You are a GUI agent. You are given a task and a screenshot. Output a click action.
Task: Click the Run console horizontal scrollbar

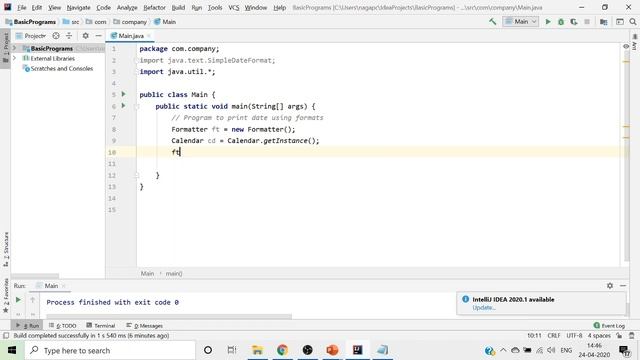[169, 316]
